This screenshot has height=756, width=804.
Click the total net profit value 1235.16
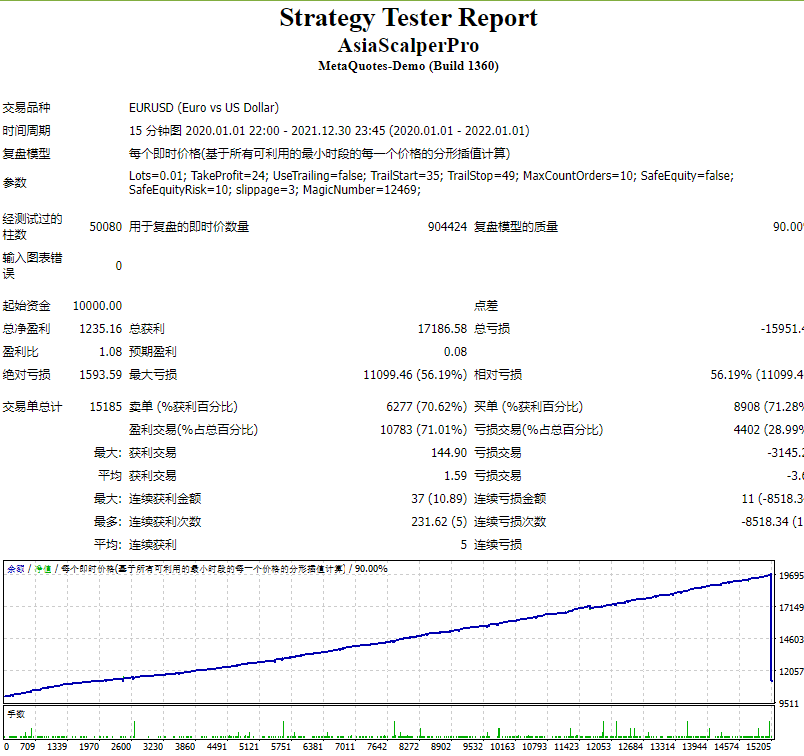pyautogui.click(x=100, y=329)
